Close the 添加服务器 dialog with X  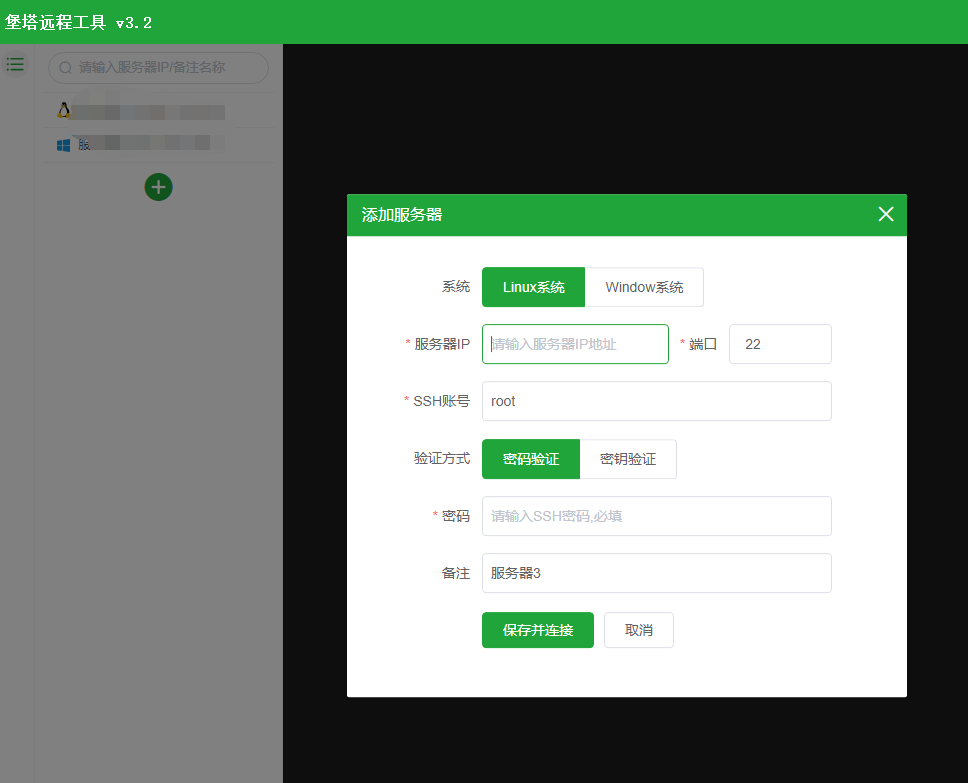pos(885,214)
